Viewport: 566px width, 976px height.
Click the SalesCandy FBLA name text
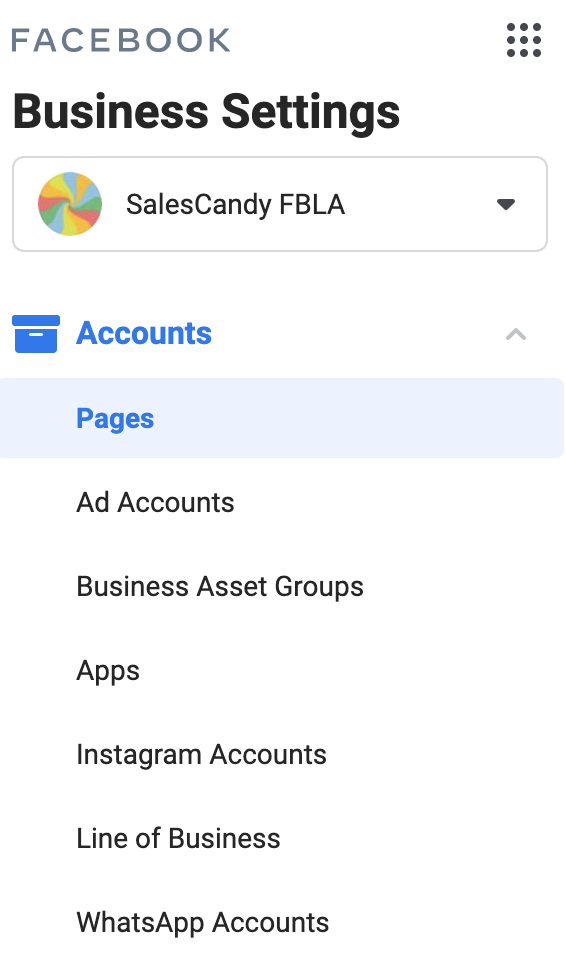click(x=235, y=205)
